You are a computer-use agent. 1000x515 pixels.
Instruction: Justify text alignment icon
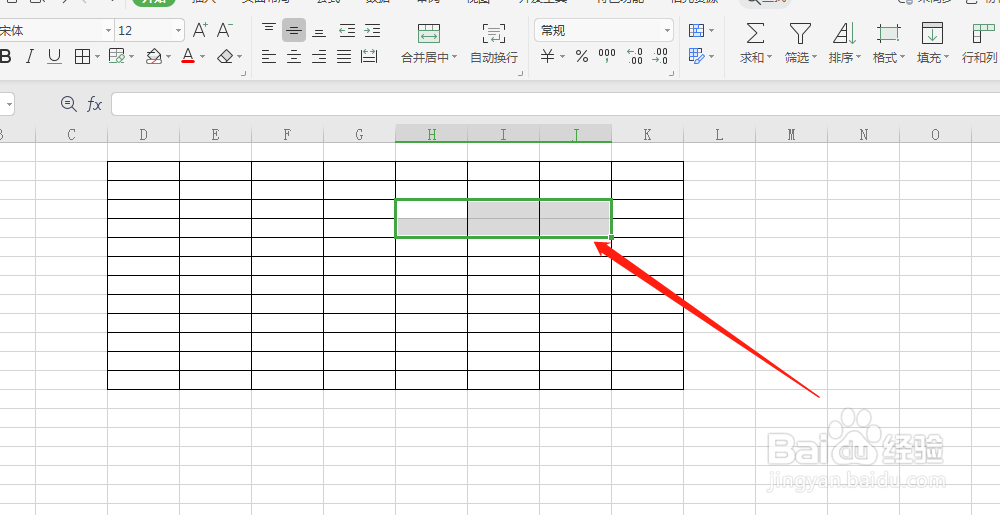click(x=344, y=57)
